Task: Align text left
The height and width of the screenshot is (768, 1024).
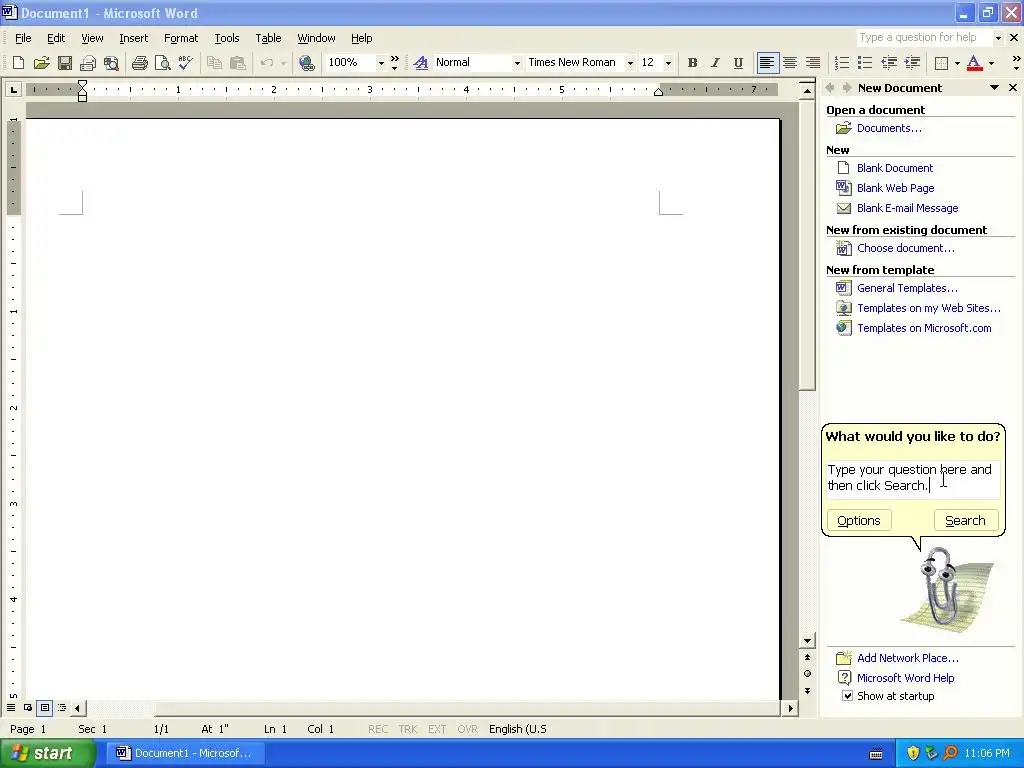Action: point(767,63)
